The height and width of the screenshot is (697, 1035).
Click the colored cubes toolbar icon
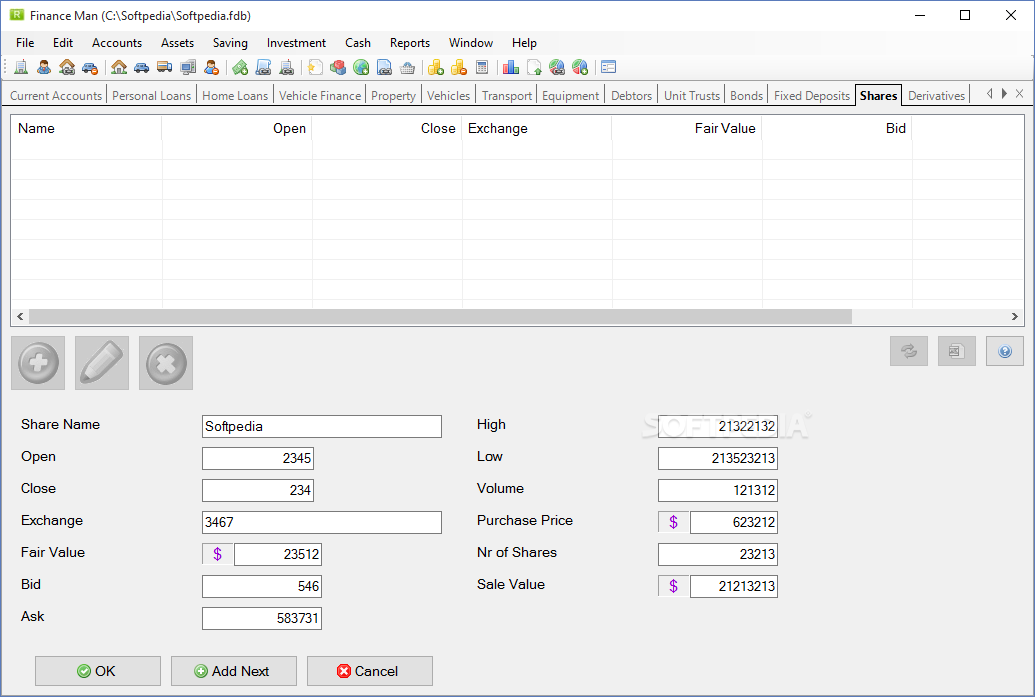(x=338, y=67)
